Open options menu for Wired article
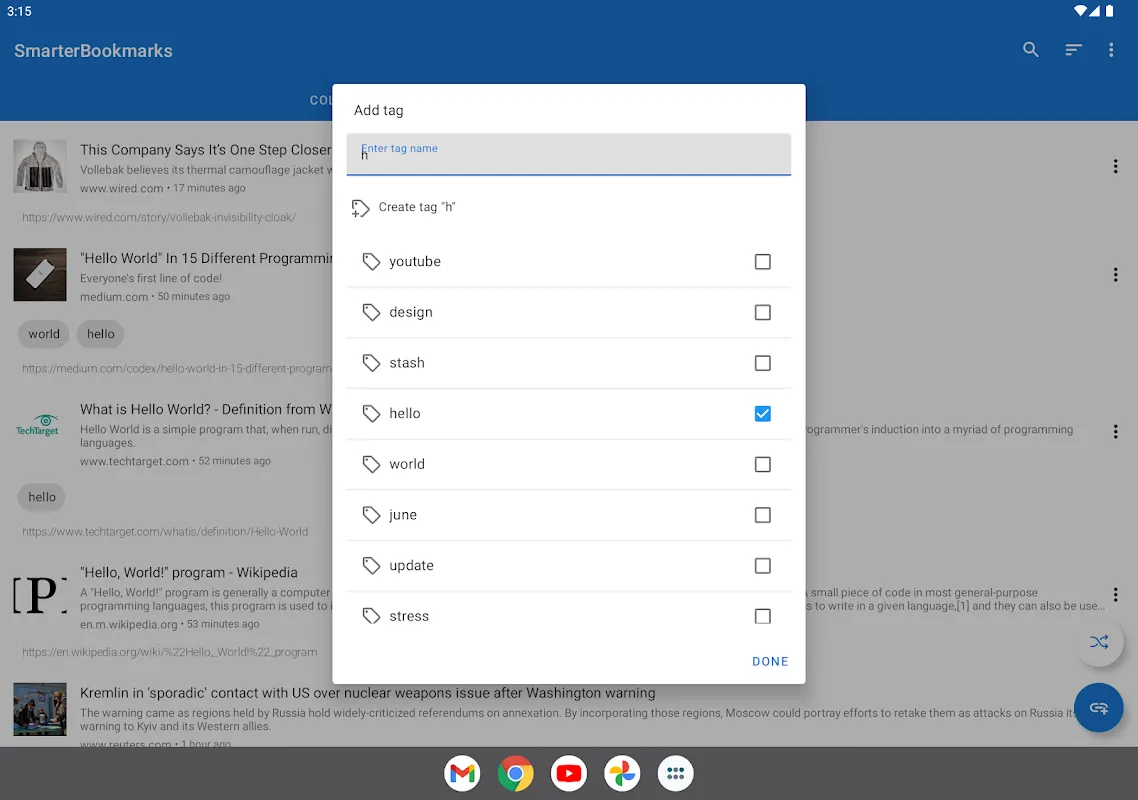This screenshot has height=800, width=1138. click(1115, 167)
